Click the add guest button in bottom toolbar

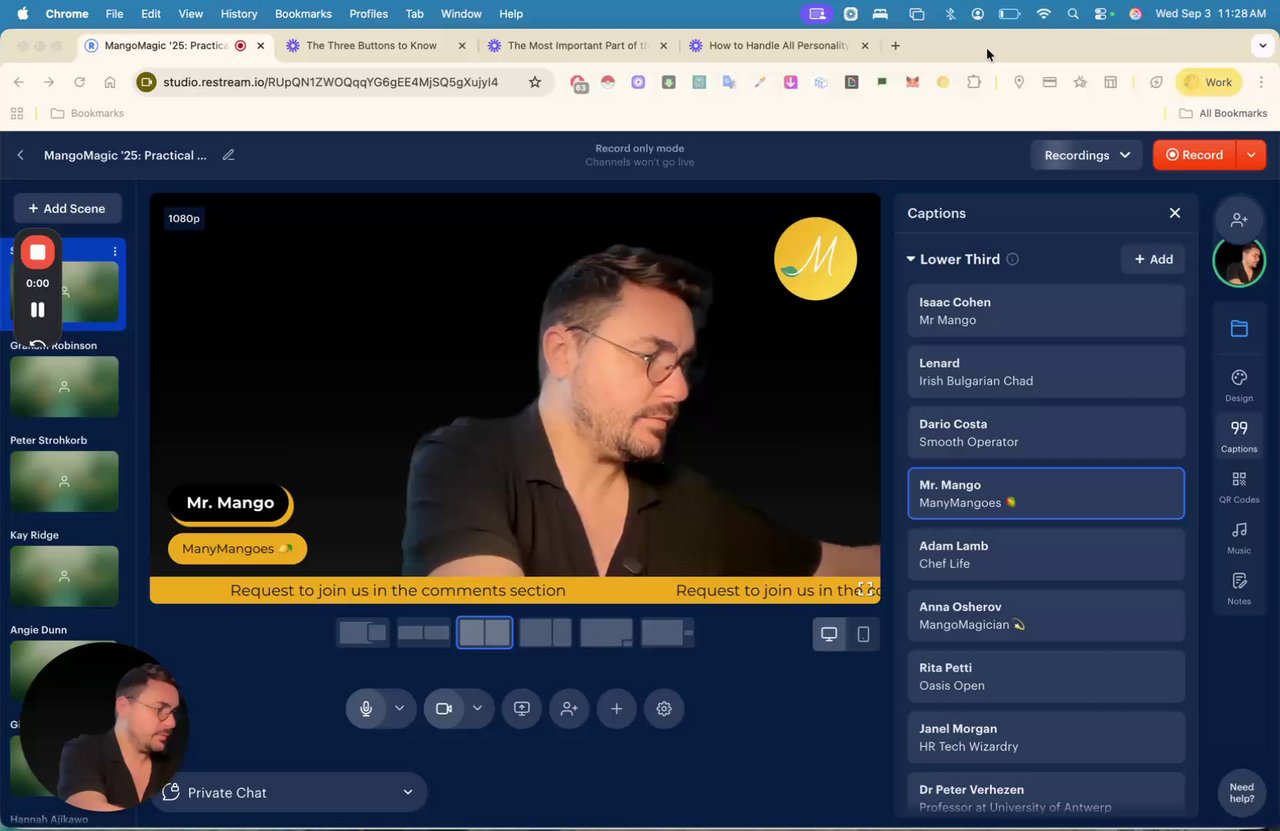(x=569, y=708)
